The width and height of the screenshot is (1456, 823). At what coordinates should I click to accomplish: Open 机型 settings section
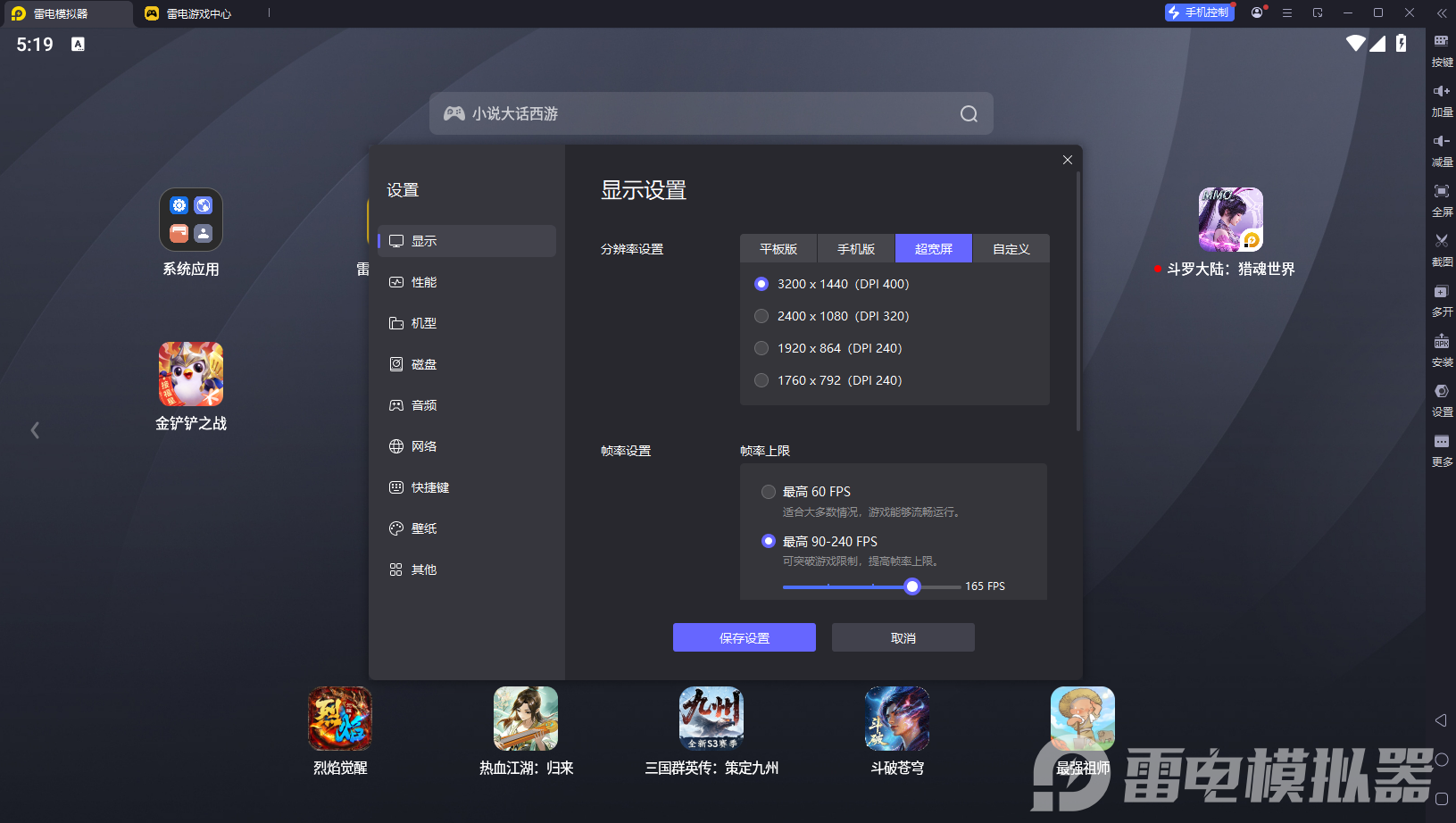click(467, 323)
